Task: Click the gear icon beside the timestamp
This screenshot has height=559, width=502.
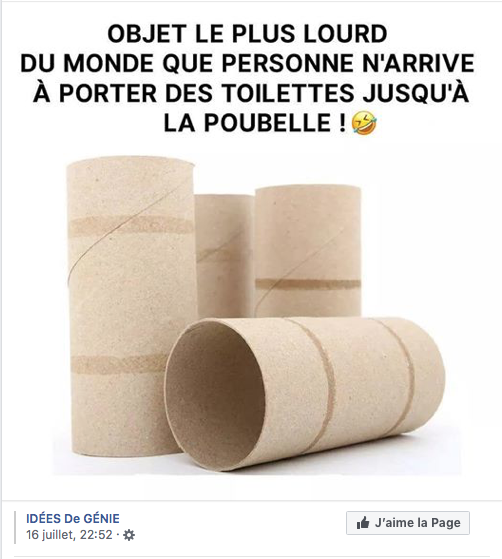Action: (129, 535)
